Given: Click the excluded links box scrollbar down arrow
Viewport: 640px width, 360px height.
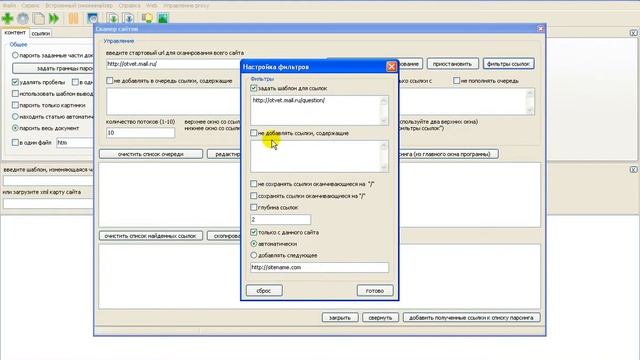Looking at the screenshot, I should (384, 167).
